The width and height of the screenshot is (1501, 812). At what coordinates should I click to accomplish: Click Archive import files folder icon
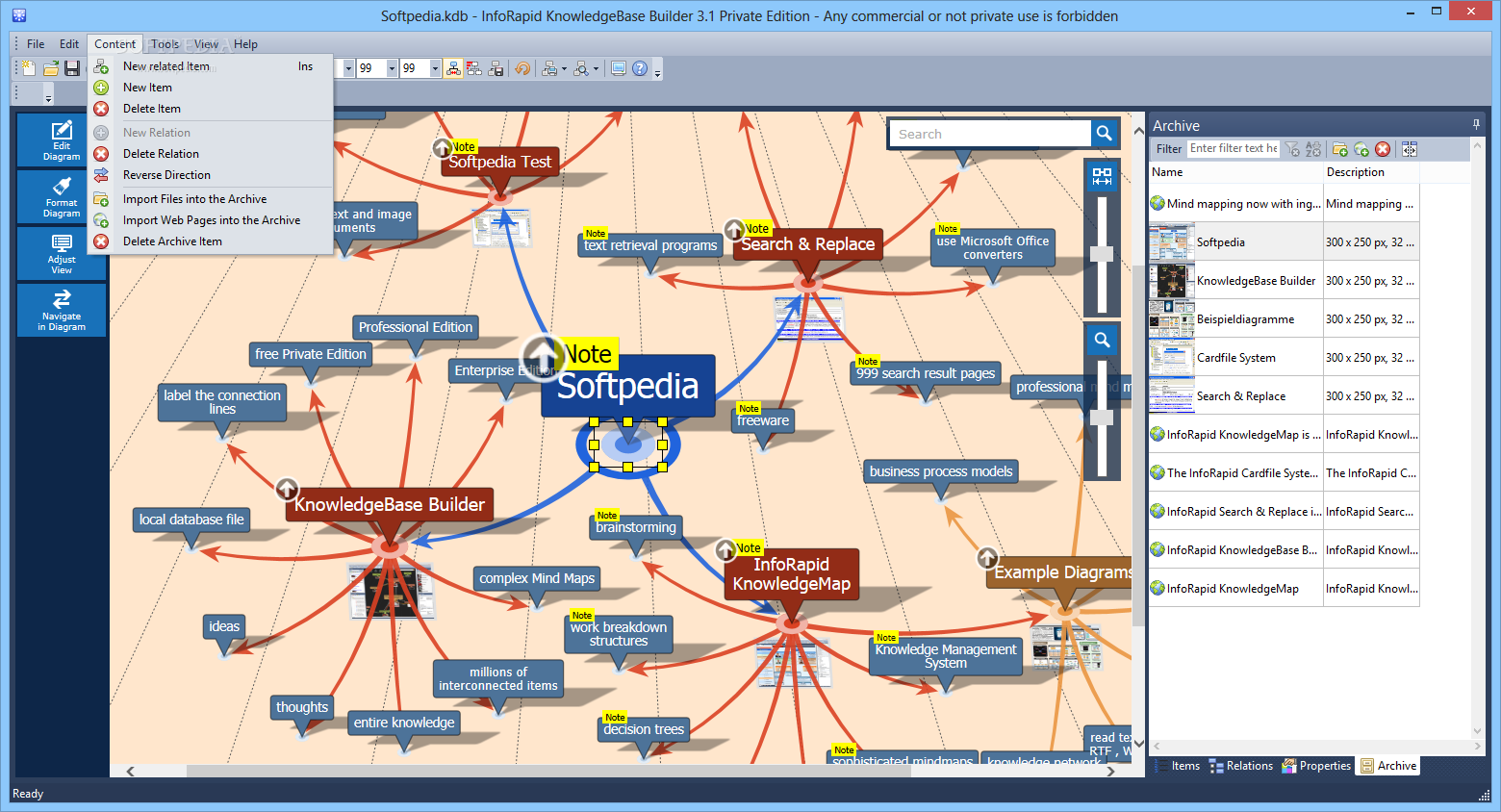pos(1339,149)
